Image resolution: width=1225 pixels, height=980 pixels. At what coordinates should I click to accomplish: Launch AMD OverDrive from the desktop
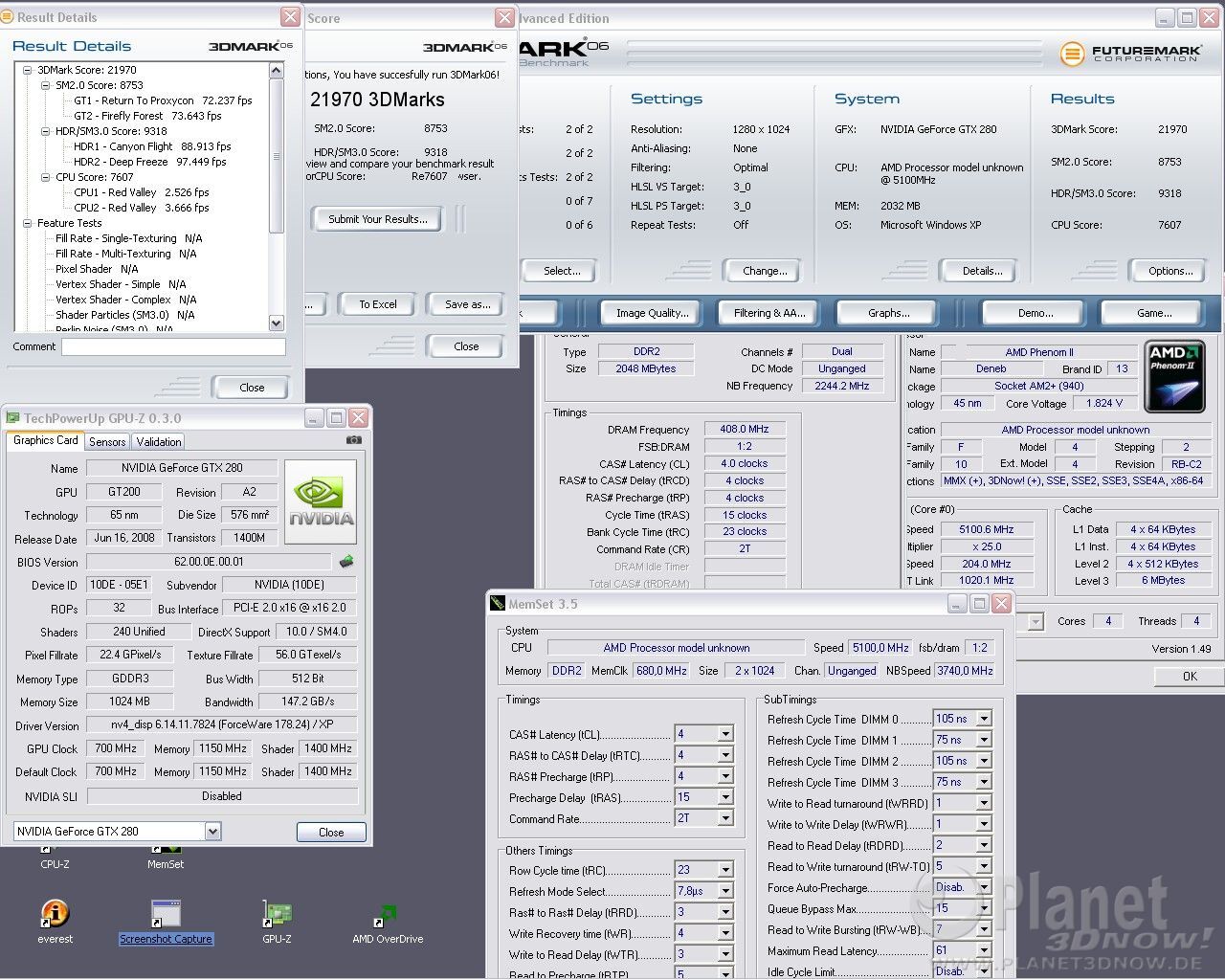pyautogui.click(x=387, y=915)
